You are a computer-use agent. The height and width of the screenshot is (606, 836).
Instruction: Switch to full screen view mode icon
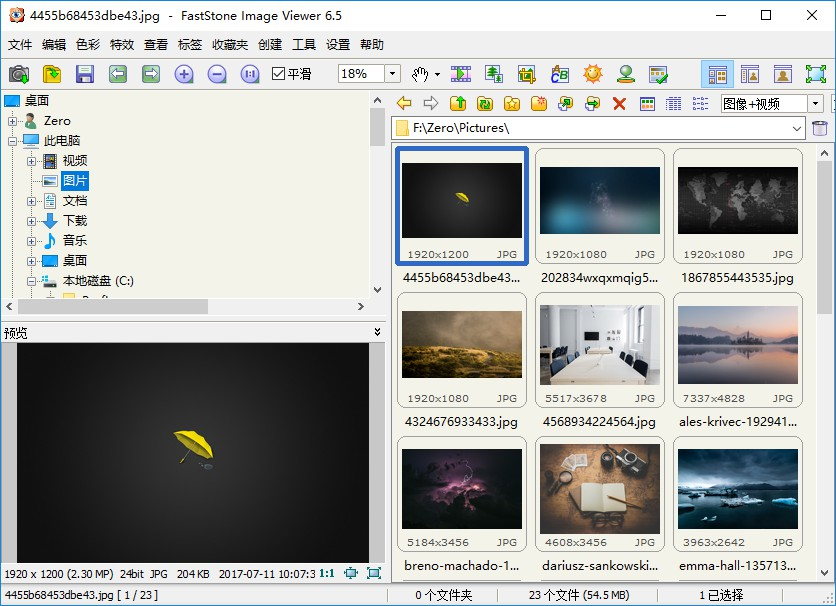(814, 74)
